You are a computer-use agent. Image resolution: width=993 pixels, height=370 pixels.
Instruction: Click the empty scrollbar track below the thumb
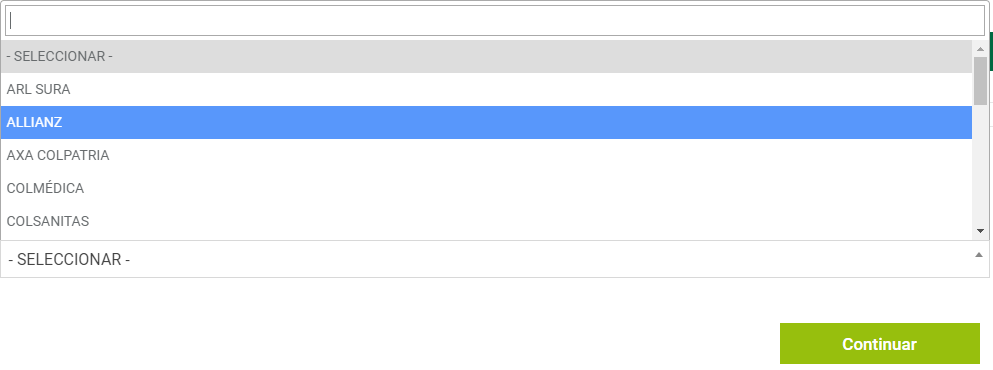980,164
